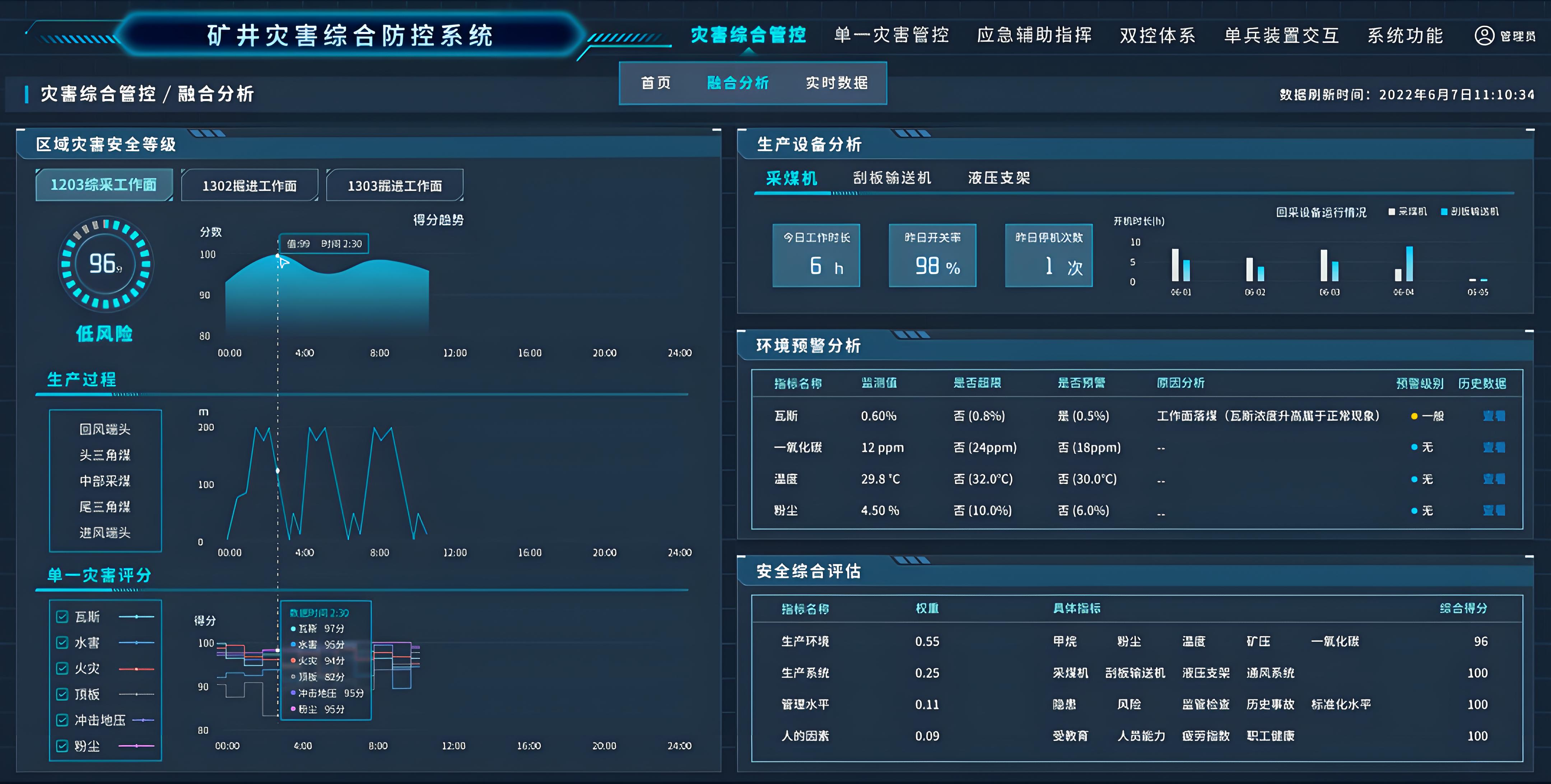Select 中部采煤 in the production process list
This screenshot has width=1551, height=784.
coord(105,481)
